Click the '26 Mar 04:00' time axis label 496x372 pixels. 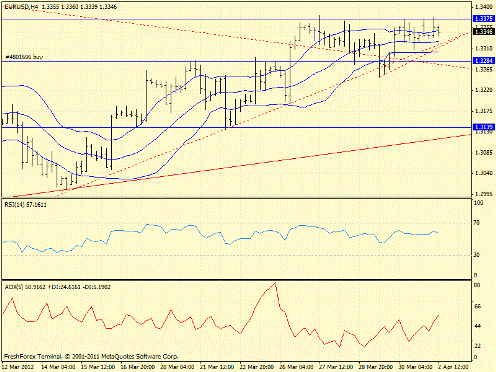[x=297, y=367]
